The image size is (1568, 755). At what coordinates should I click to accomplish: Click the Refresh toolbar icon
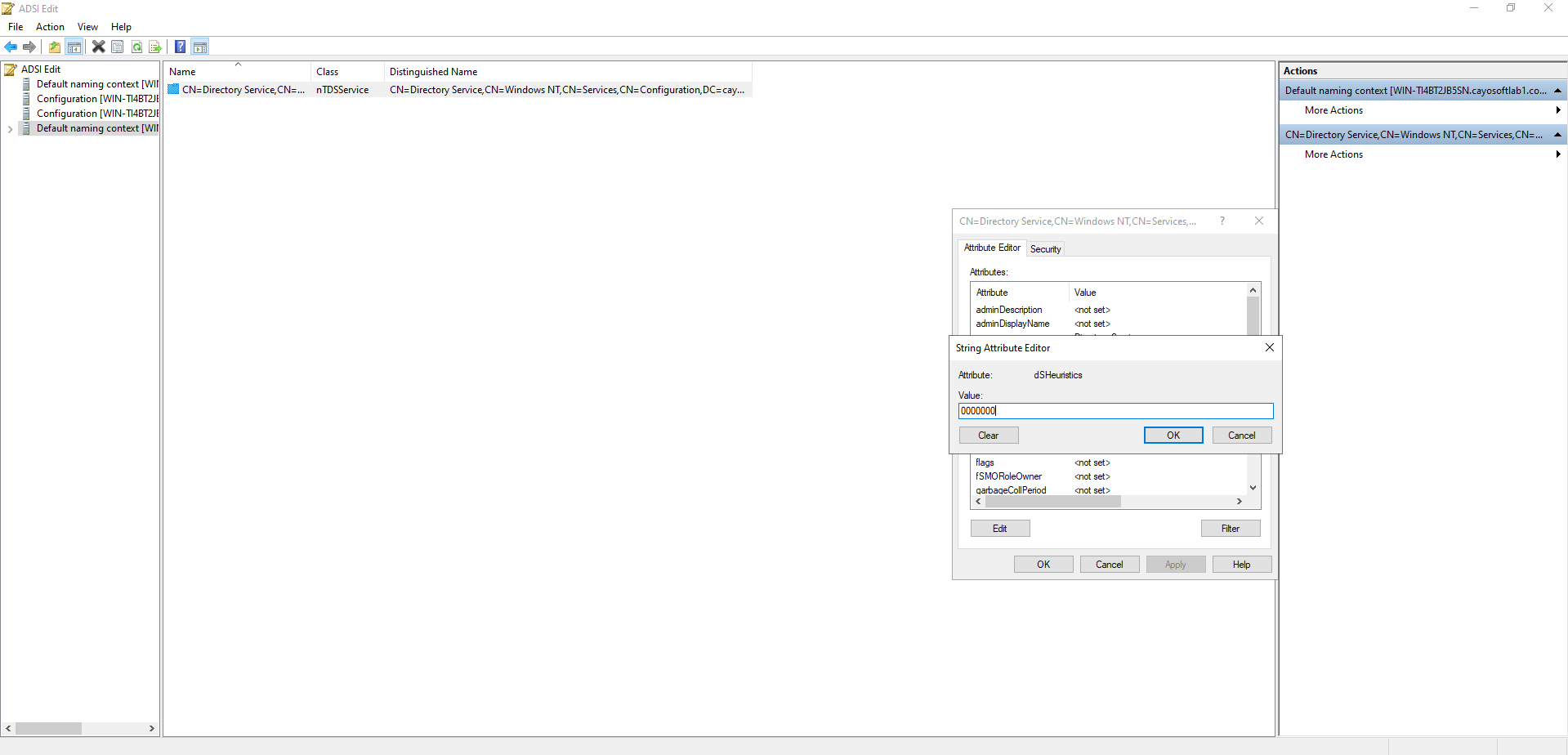[x=136, y=47]
